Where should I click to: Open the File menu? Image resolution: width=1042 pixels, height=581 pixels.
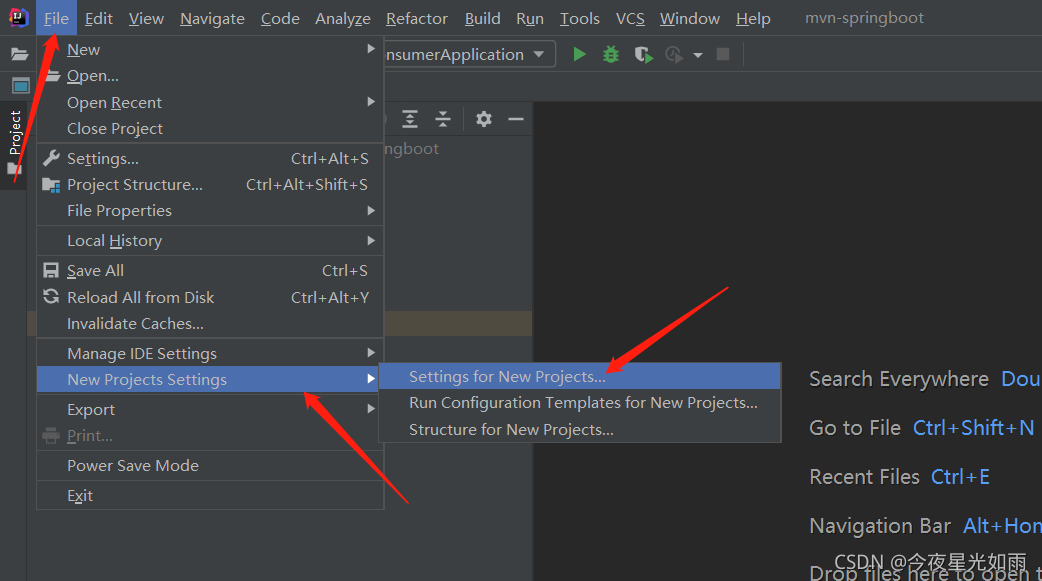click(x=56, y=19)
